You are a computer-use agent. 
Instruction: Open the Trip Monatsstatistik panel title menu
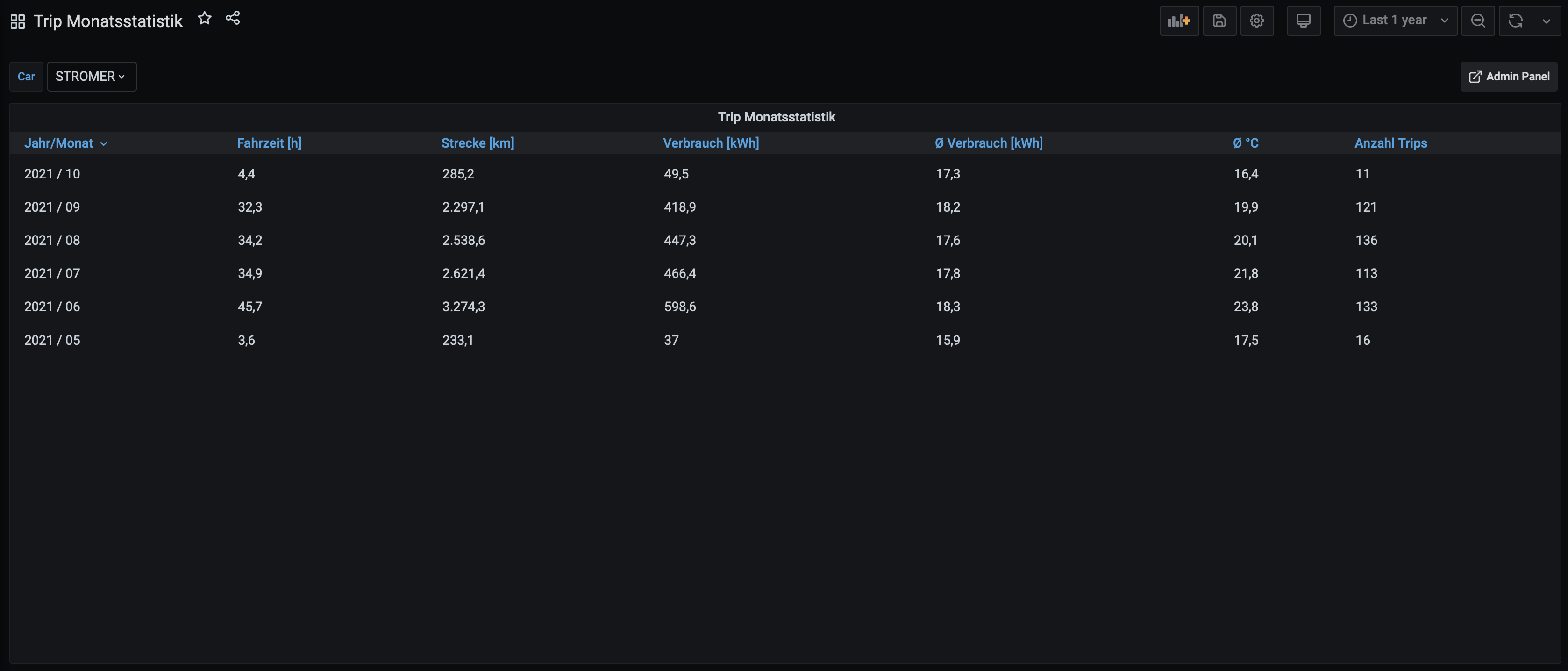coord(776,117)
